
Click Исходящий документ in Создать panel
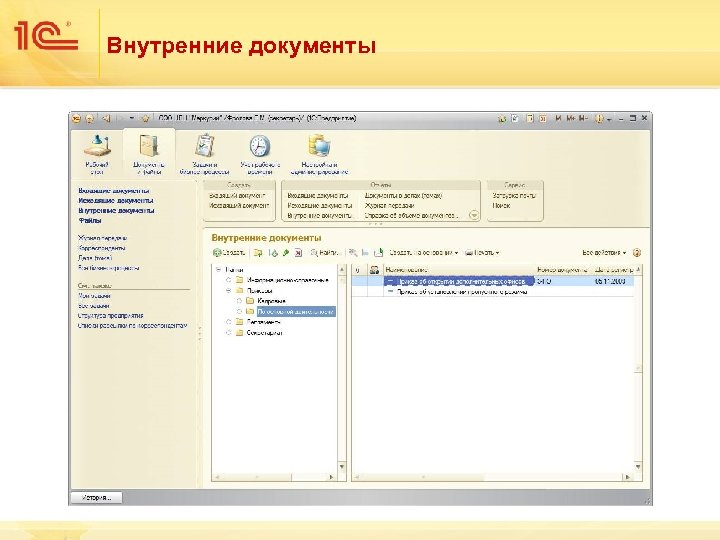point(239,206)
